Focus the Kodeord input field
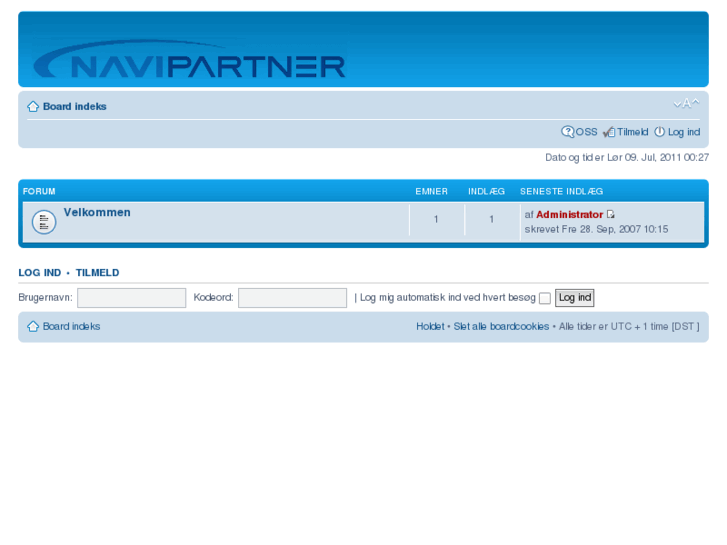Image resolution: width=727 pixels, height=545 pixels. (x=293, y=298)
